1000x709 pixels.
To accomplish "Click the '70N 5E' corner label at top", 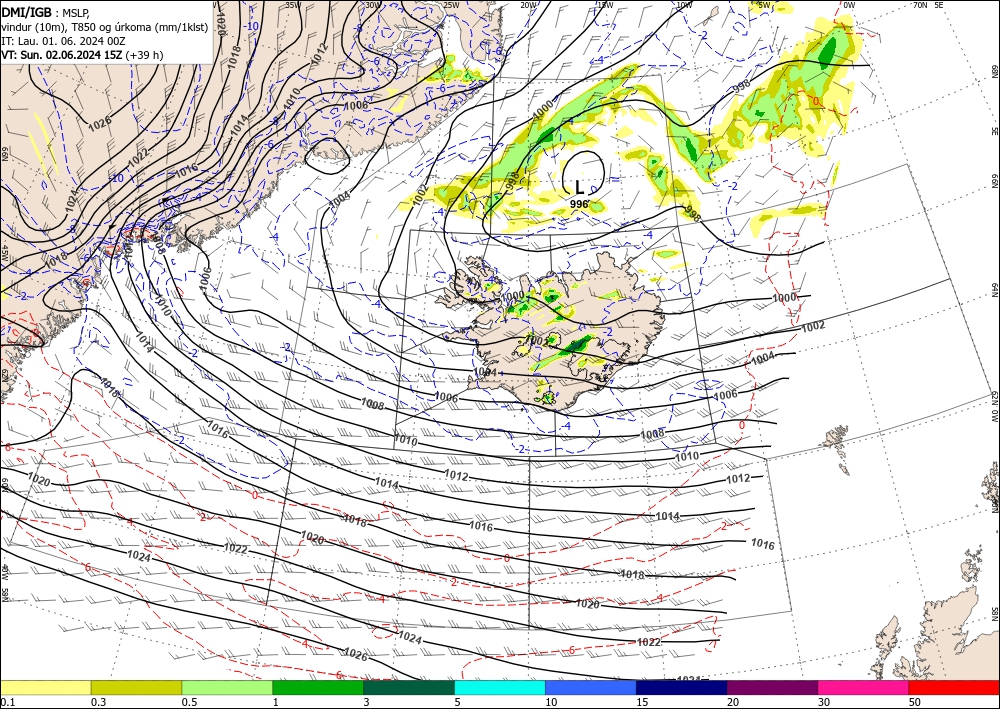I will [x=928, y=5].
